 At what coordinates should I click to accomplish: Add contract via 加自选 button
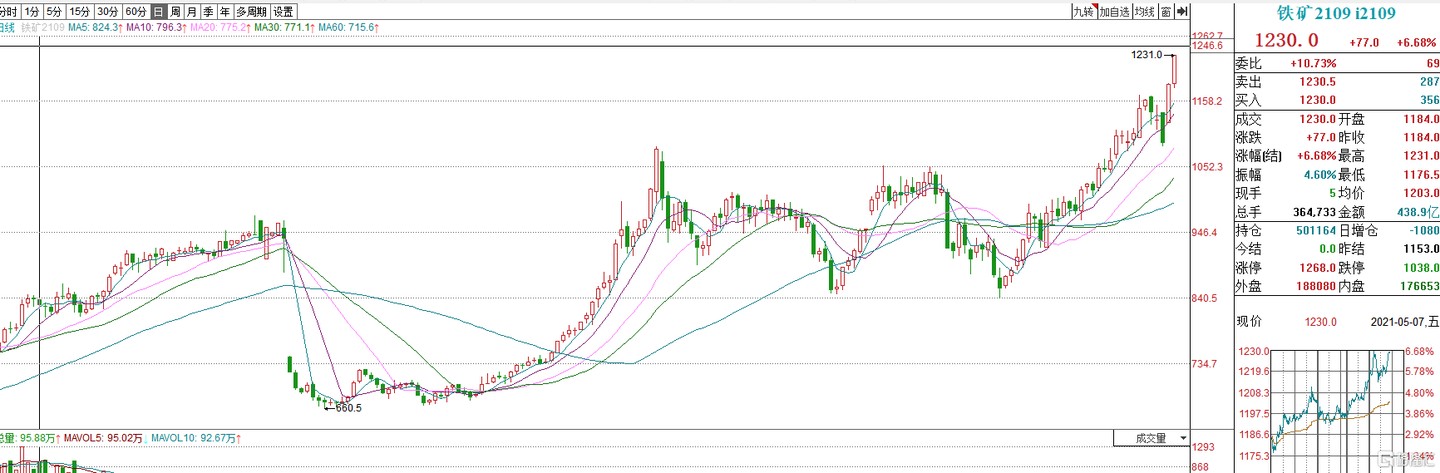click(1114, 11)
